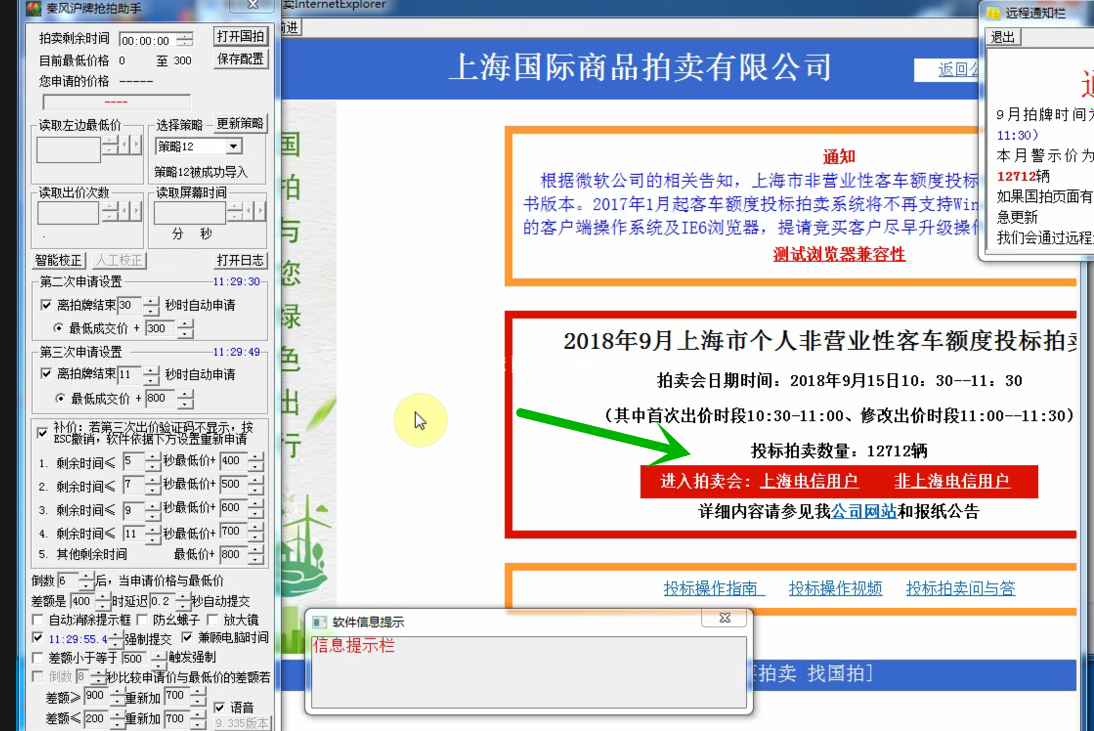Click spinner for row 1 剩余时间 5 秒

tap(153, 462)
